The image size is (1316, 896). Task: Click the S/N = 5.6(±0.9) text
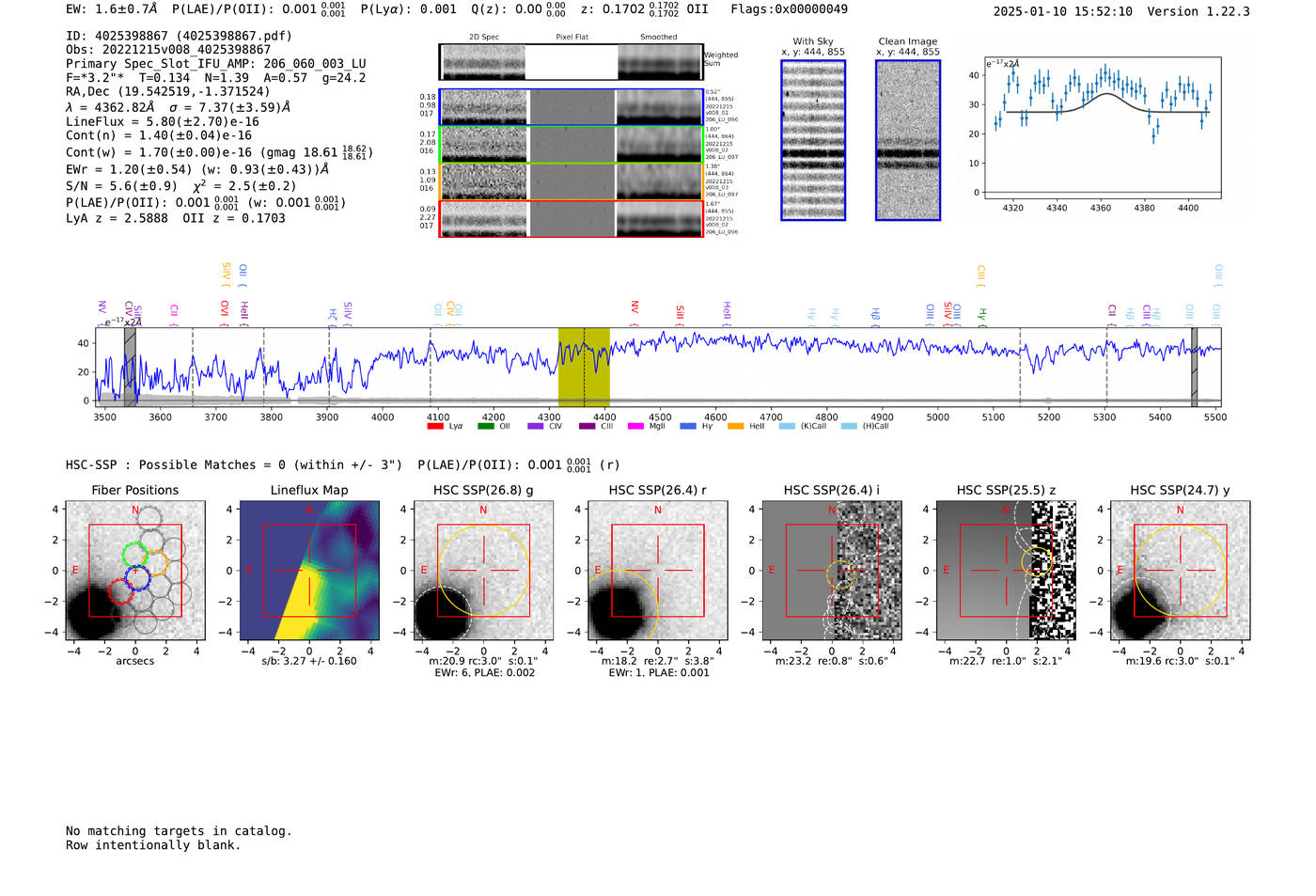pyautogui.click(x=121, y=186)
